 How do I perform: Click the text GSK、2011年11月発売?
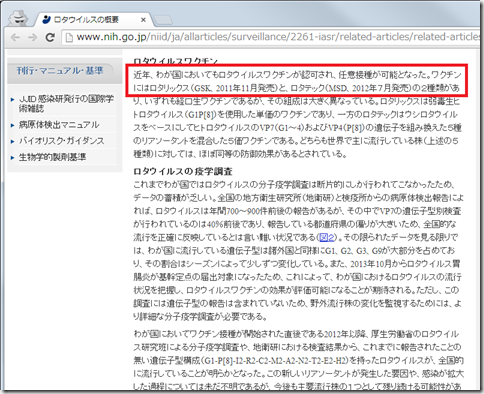tap(235, 88)
